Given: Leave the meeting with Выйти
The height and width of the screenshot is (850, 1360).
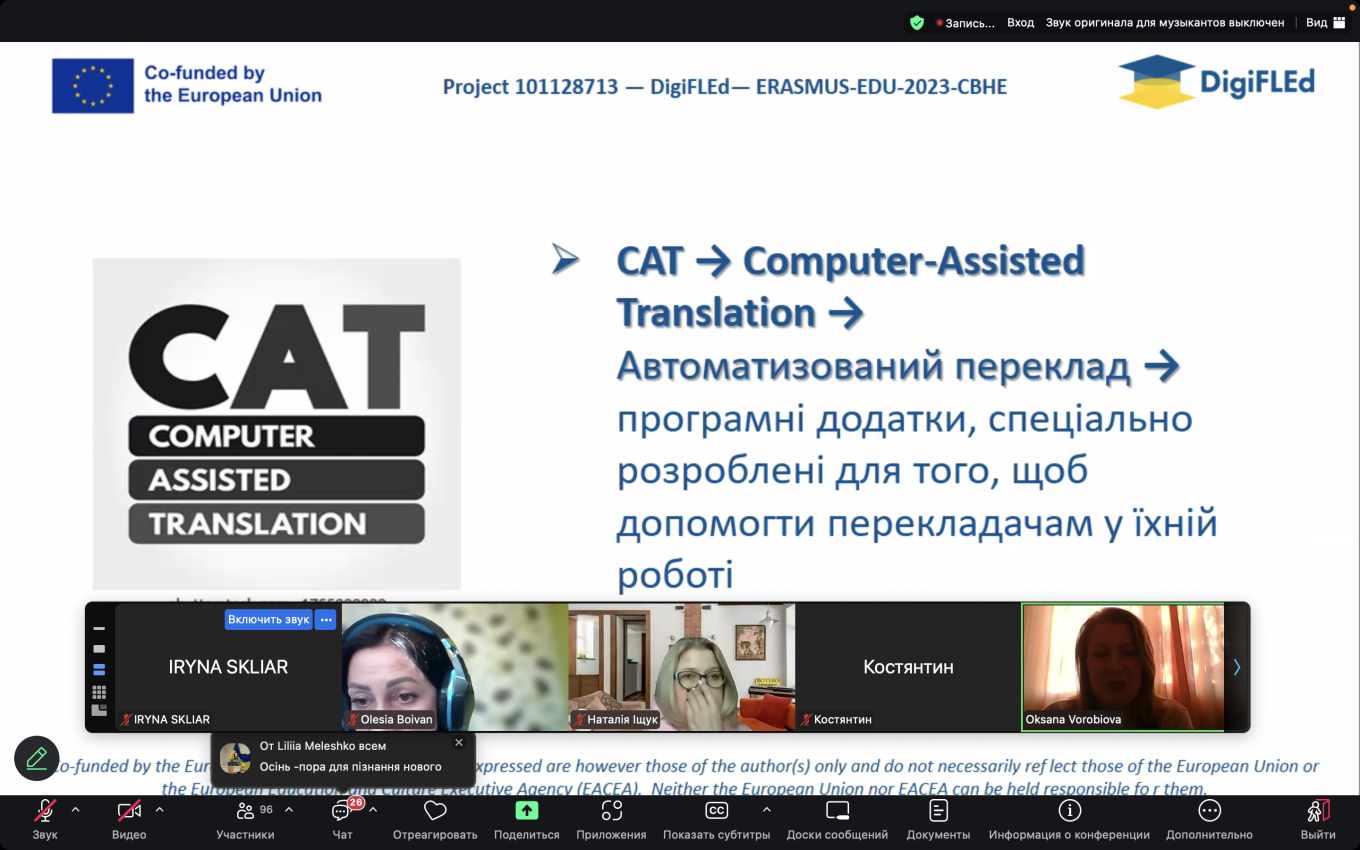Looking at the screenshot, I should [1318, 811].
